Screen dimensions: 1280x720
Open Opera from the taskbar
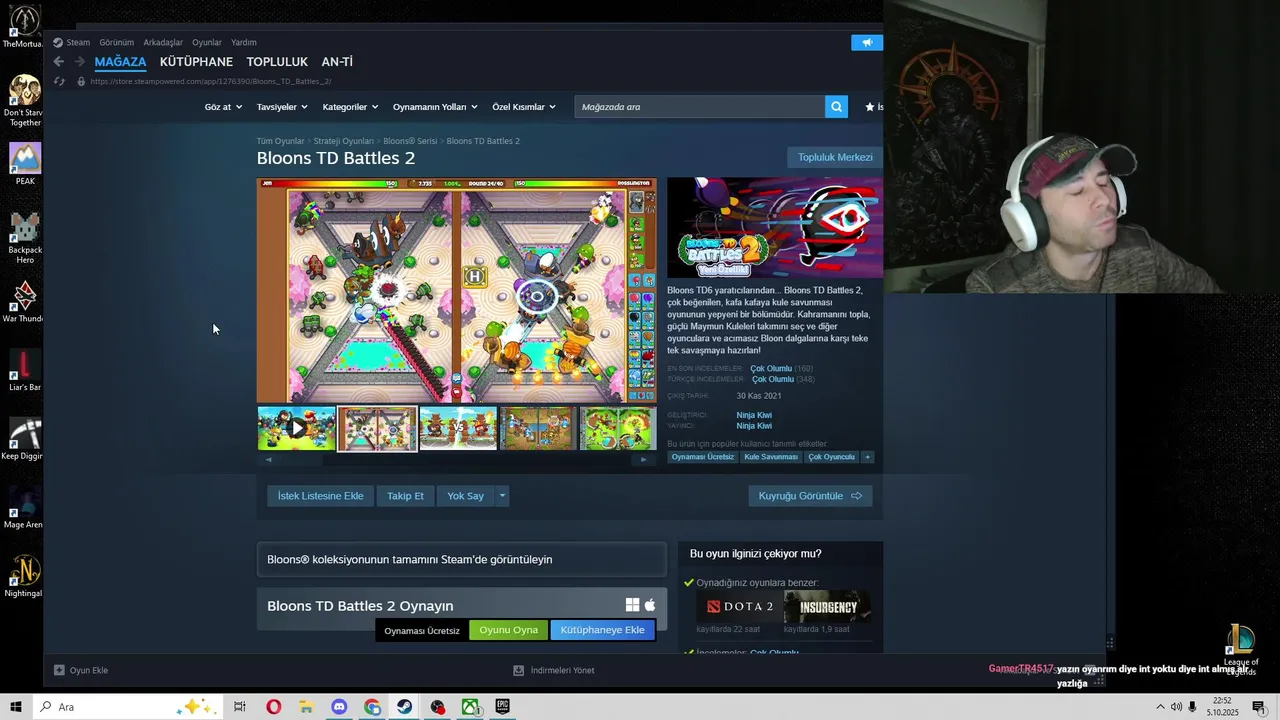(273, 707)
